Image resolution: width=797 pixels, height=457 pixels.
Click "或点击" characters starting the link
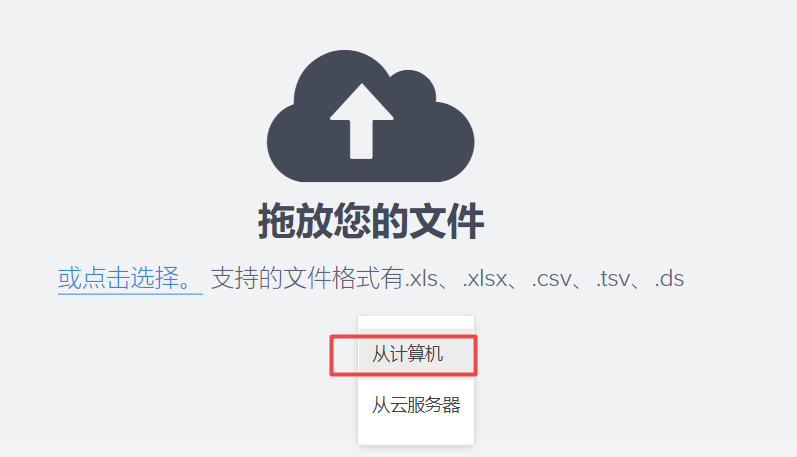94,279
